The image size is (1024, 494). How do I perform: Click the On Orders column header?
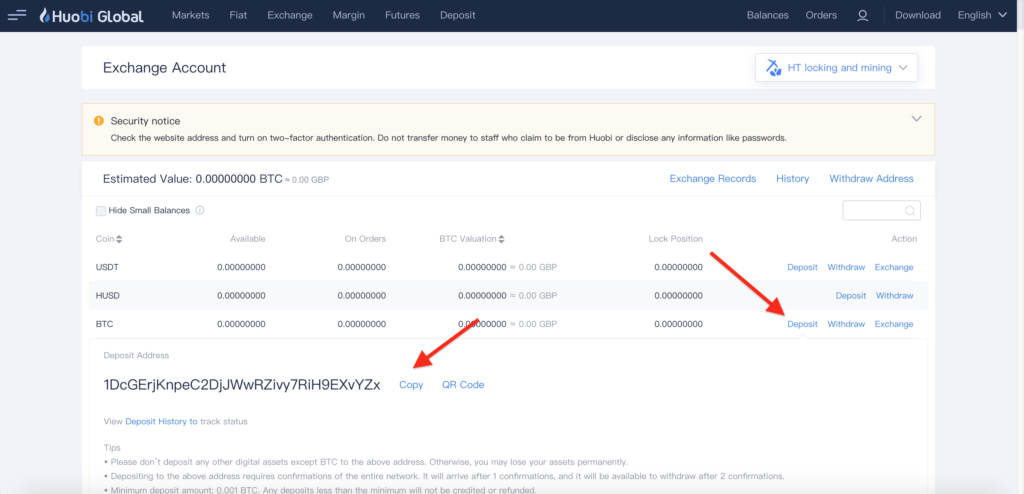pyautogui.click(x=365, y=239)
